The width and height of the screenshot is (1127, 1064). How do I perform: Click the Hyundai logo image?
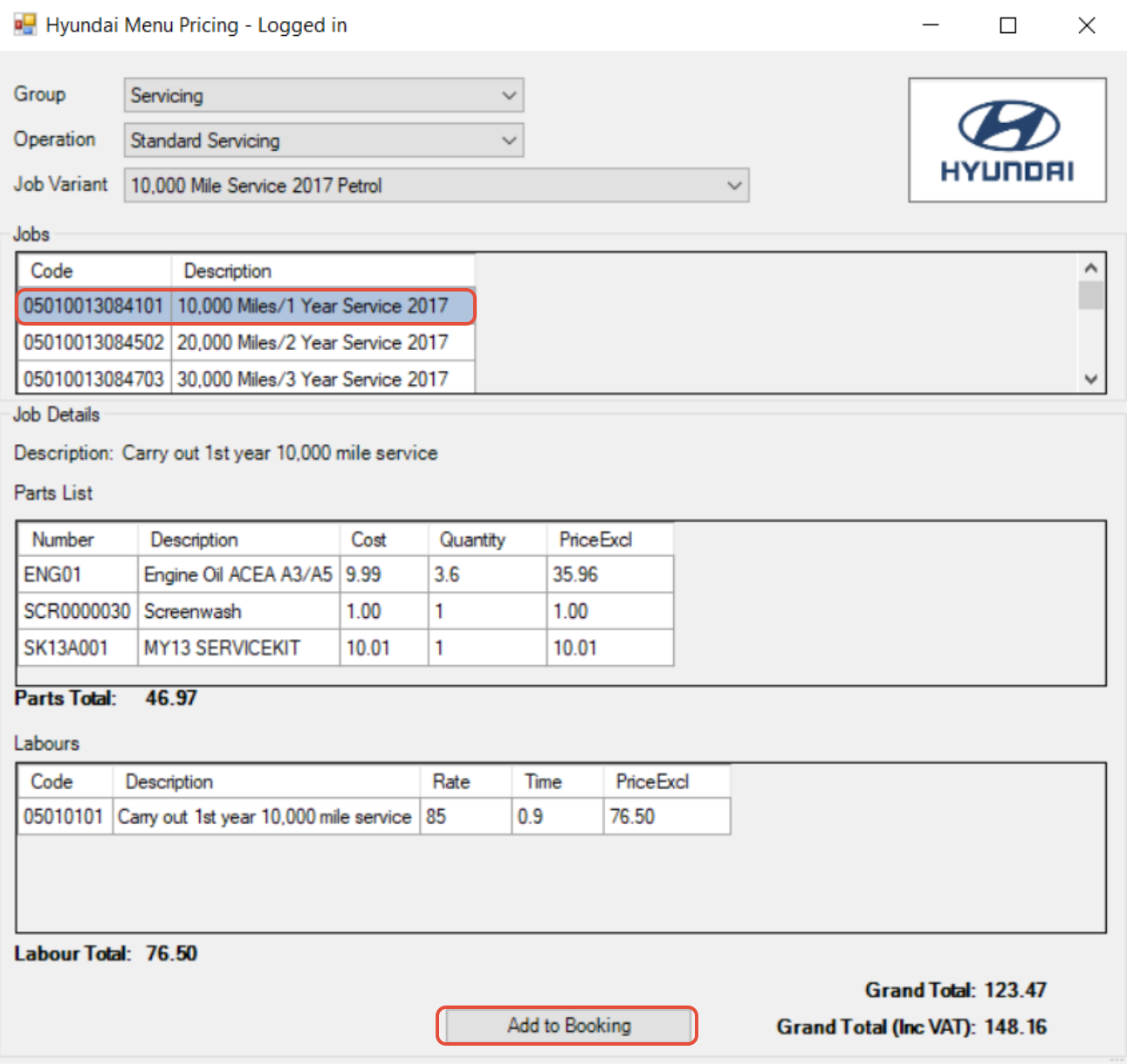[x=1007, y=141]
